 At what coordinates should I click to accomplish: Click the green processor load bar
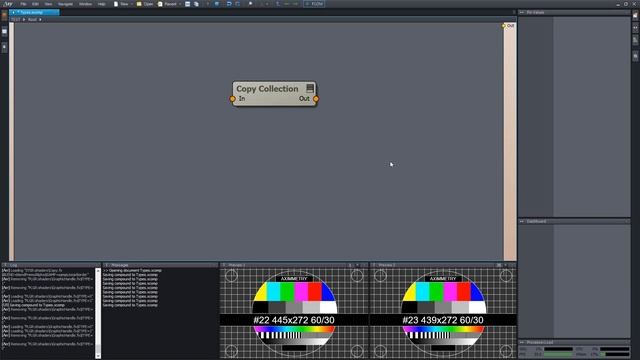(558, 355)
